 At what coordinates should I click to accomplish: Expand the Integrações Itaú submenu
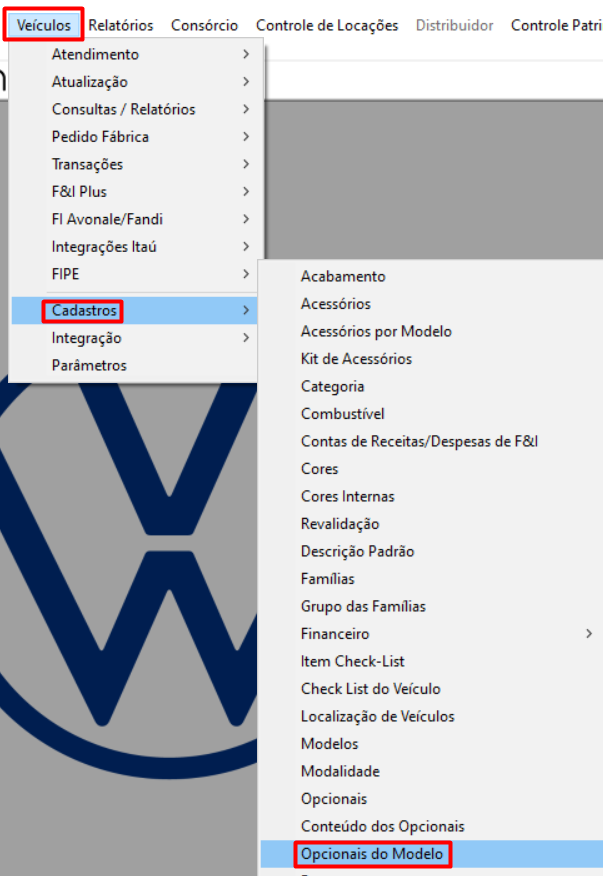click(x=135, y=246)
